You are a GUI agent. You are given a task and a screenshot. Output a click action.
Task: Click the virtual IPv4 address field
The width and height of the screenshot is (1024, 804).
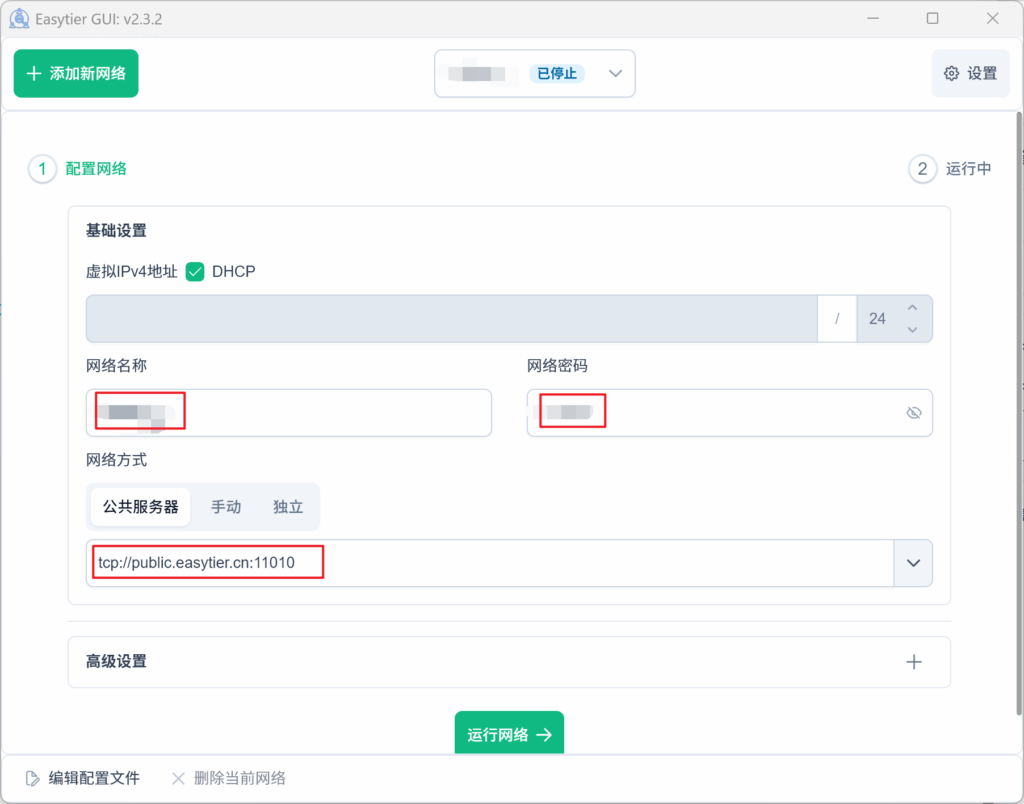pos(452,319)
